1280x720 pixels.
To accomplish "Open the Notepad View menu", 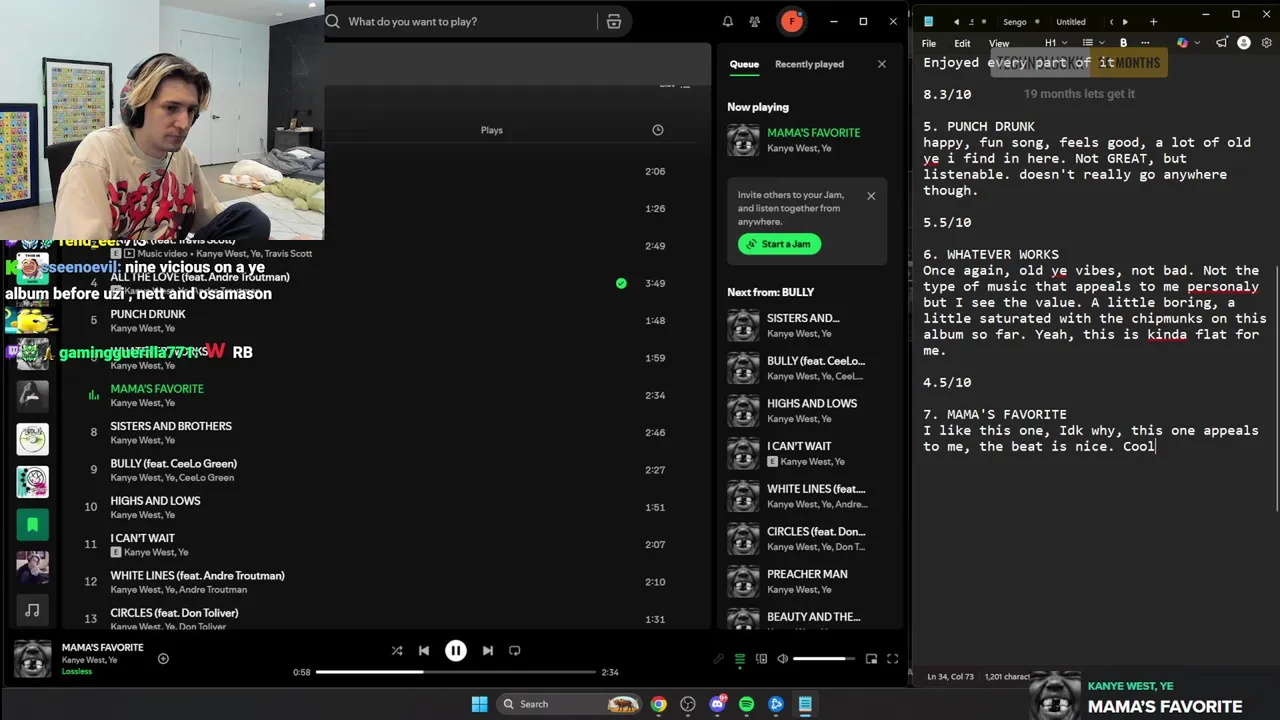I will point(999,43).
